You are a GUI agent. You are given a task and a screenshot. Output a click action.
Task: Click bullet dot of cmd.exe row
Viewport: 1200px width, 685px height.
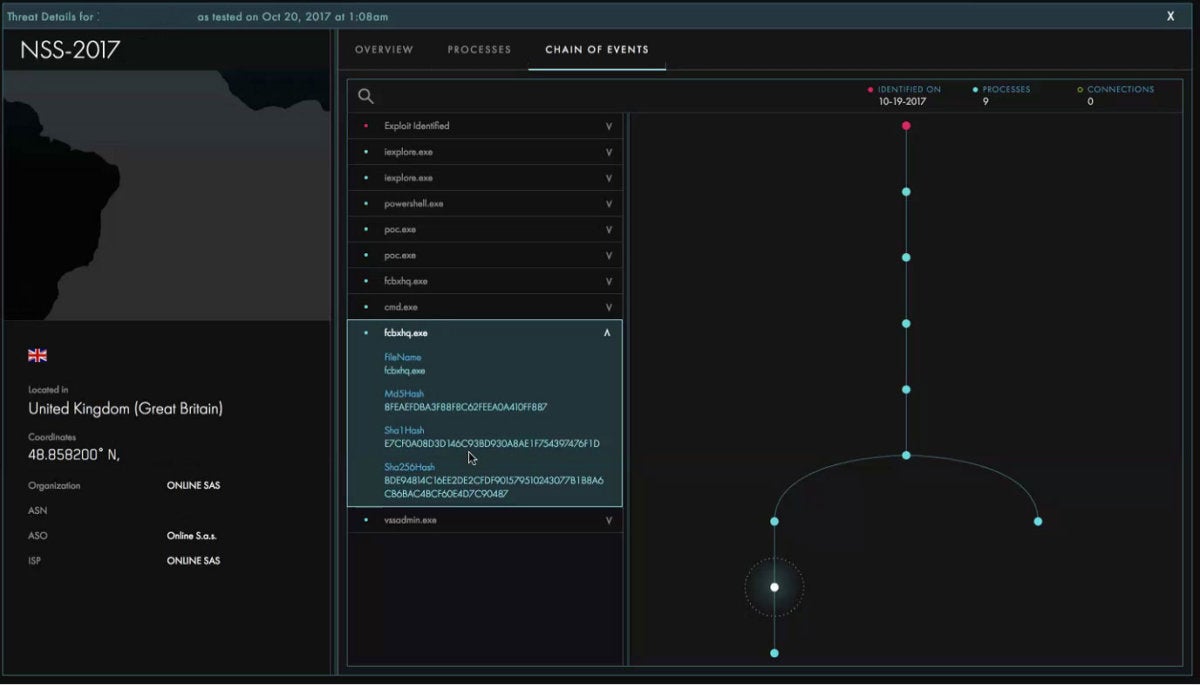(x=367, y=307)
